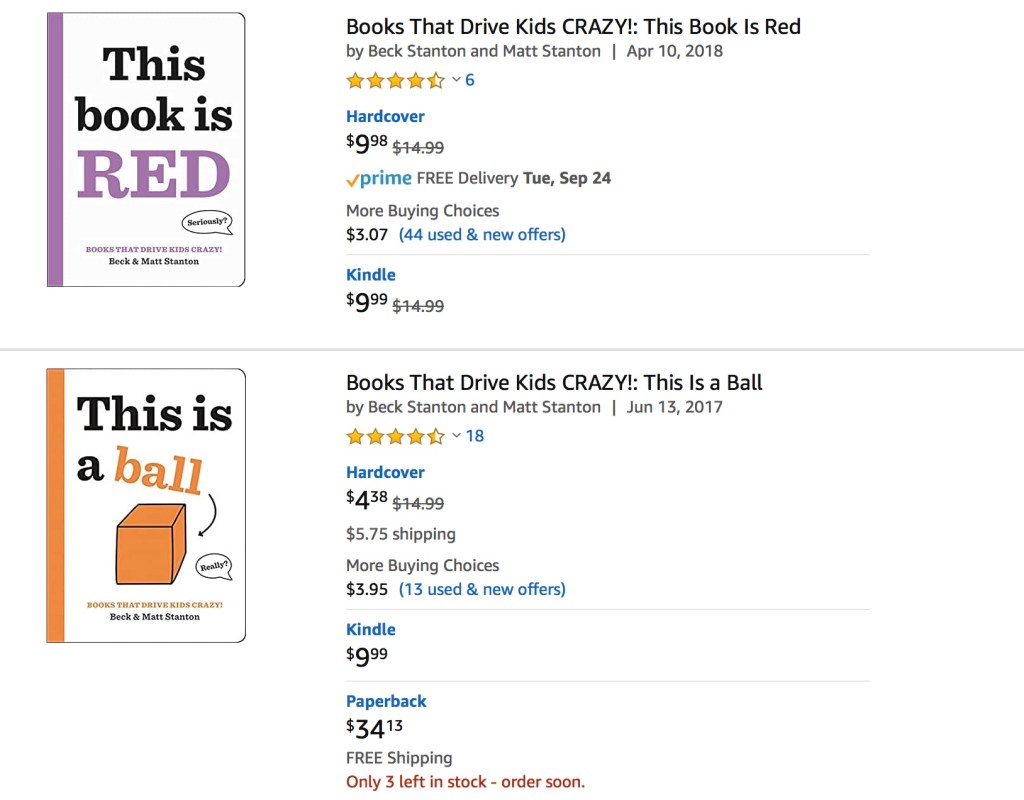The height and width of the screenshot is (800, 1024).
Task: Click the title 'This Book Is Red'
Action: pyautogui.click(x=573, y=27)
